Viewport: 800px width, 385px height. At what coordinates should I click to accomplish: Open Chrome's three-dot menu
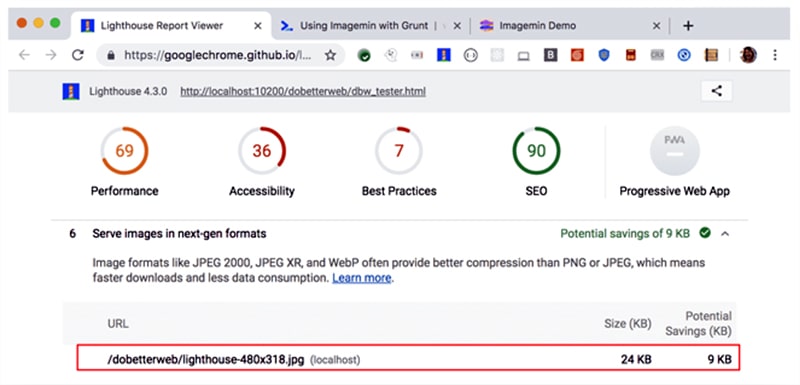(775, 55)
